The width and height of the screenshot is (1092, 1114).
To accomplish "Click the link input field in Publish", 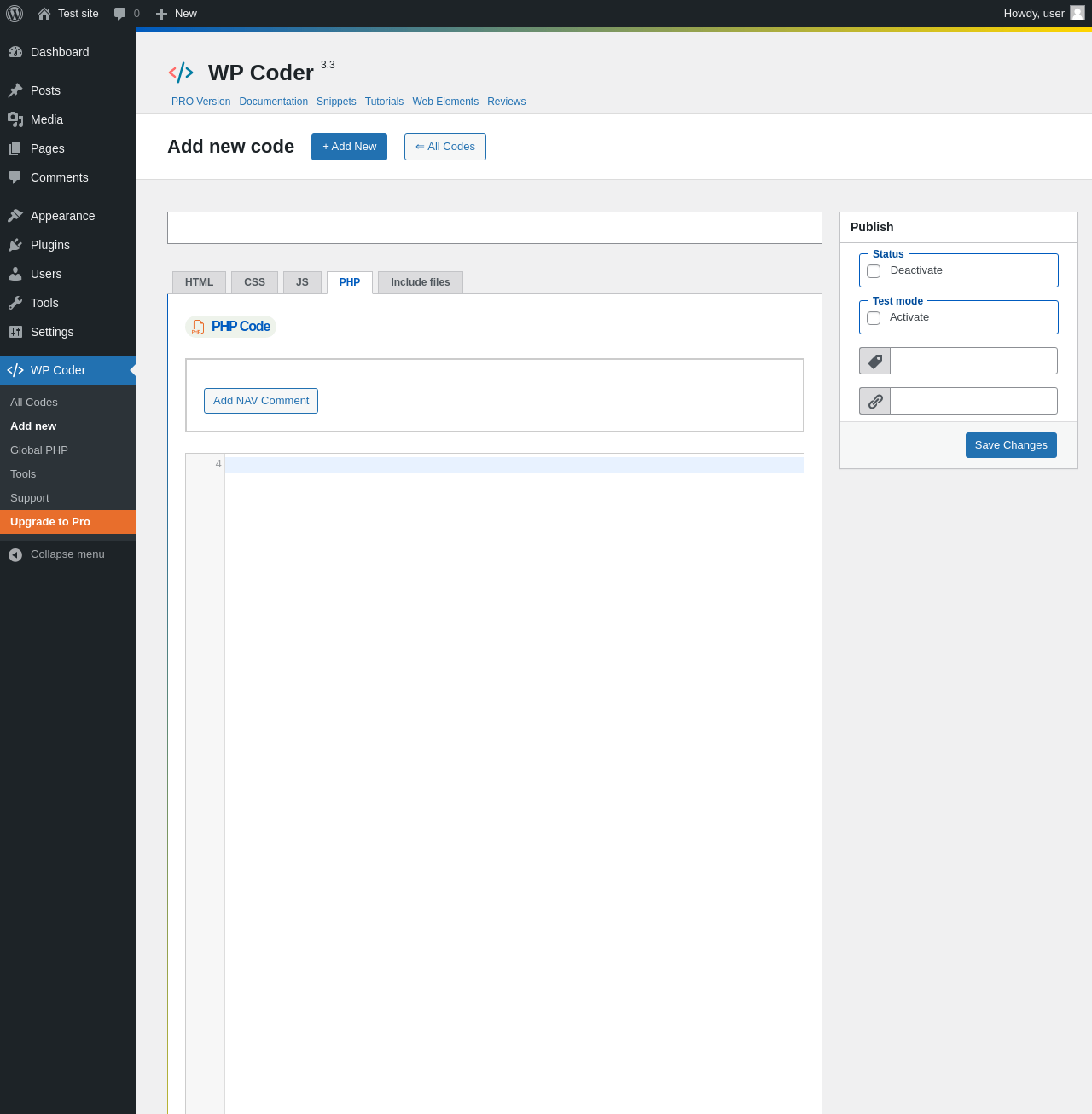I will pyautogui.click(x=973, y=401).
